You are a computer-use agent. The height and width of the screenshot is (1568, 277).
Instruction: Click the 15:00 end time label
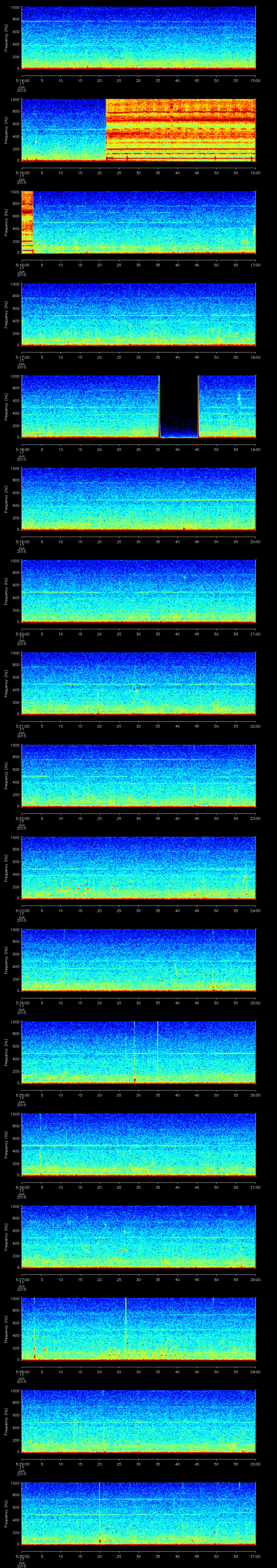click(255, 80)
